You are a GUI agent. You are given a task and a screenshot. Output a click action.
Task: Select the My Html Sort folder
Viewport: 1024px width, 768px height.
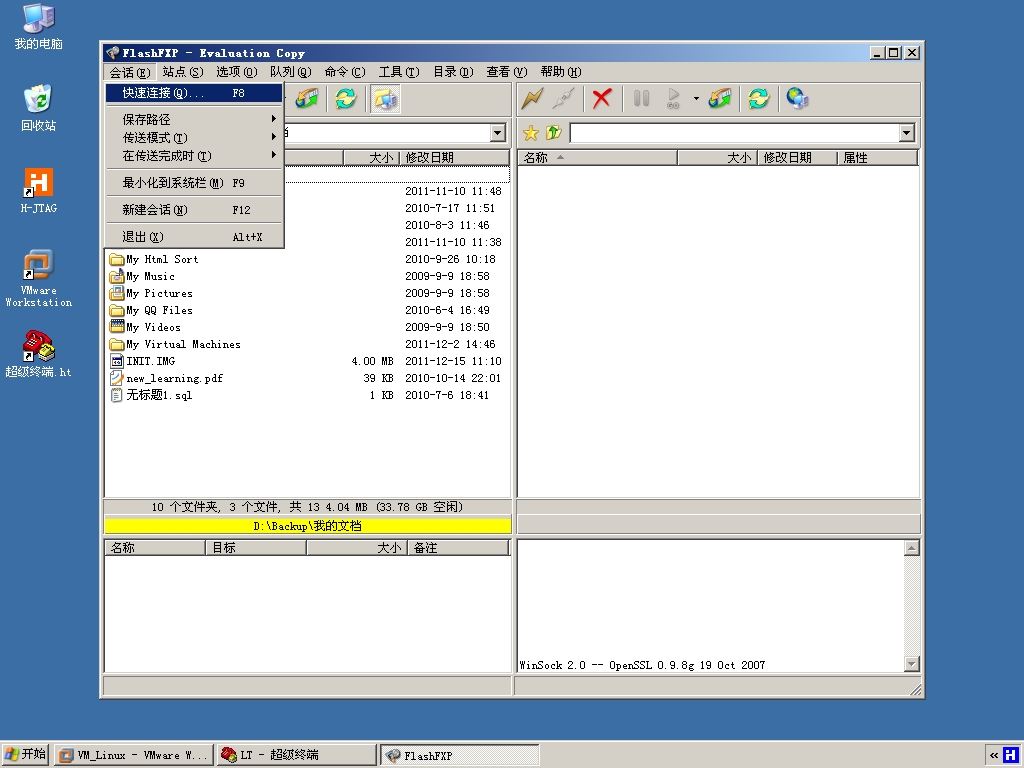(163, 259)
